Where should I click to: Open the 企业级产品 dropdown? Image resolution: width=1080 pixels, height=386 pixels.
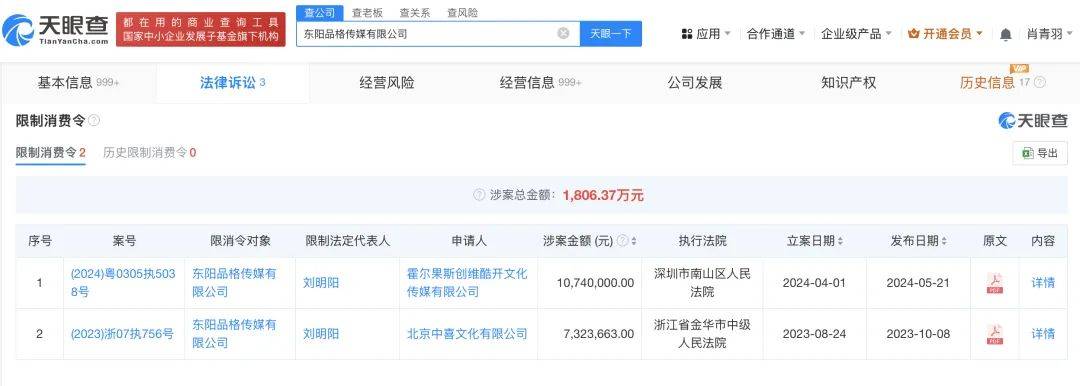point(856,34)
